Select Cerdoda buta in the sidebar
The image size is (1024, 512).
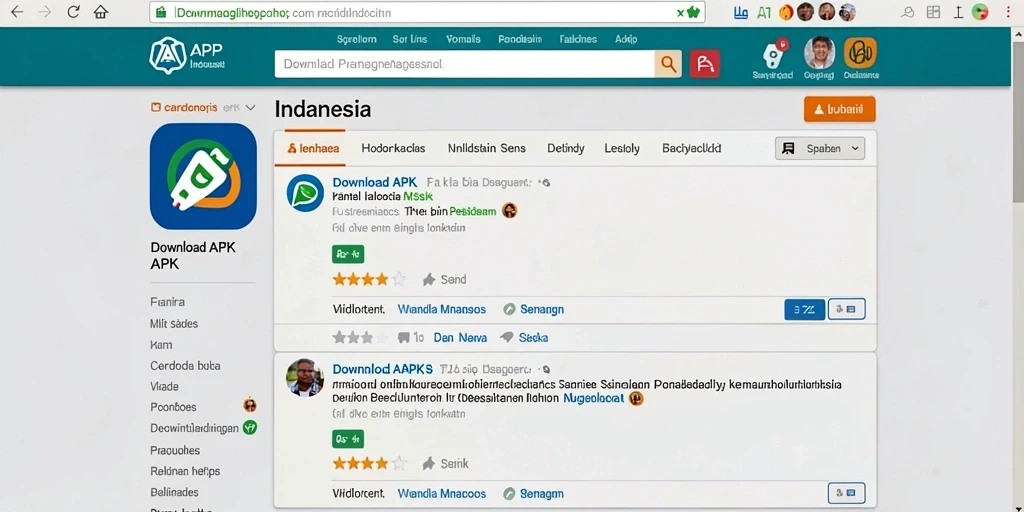click(x=185, y=365)
